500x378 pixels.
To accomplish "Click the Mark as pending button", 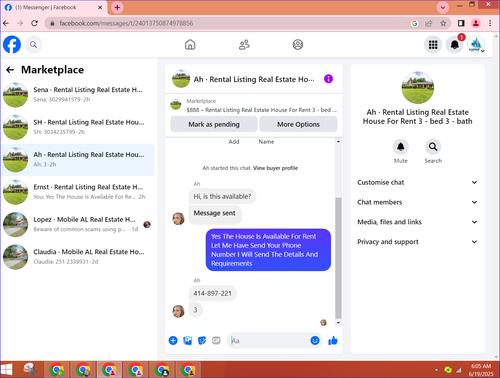I will click(x=214, y=124).
